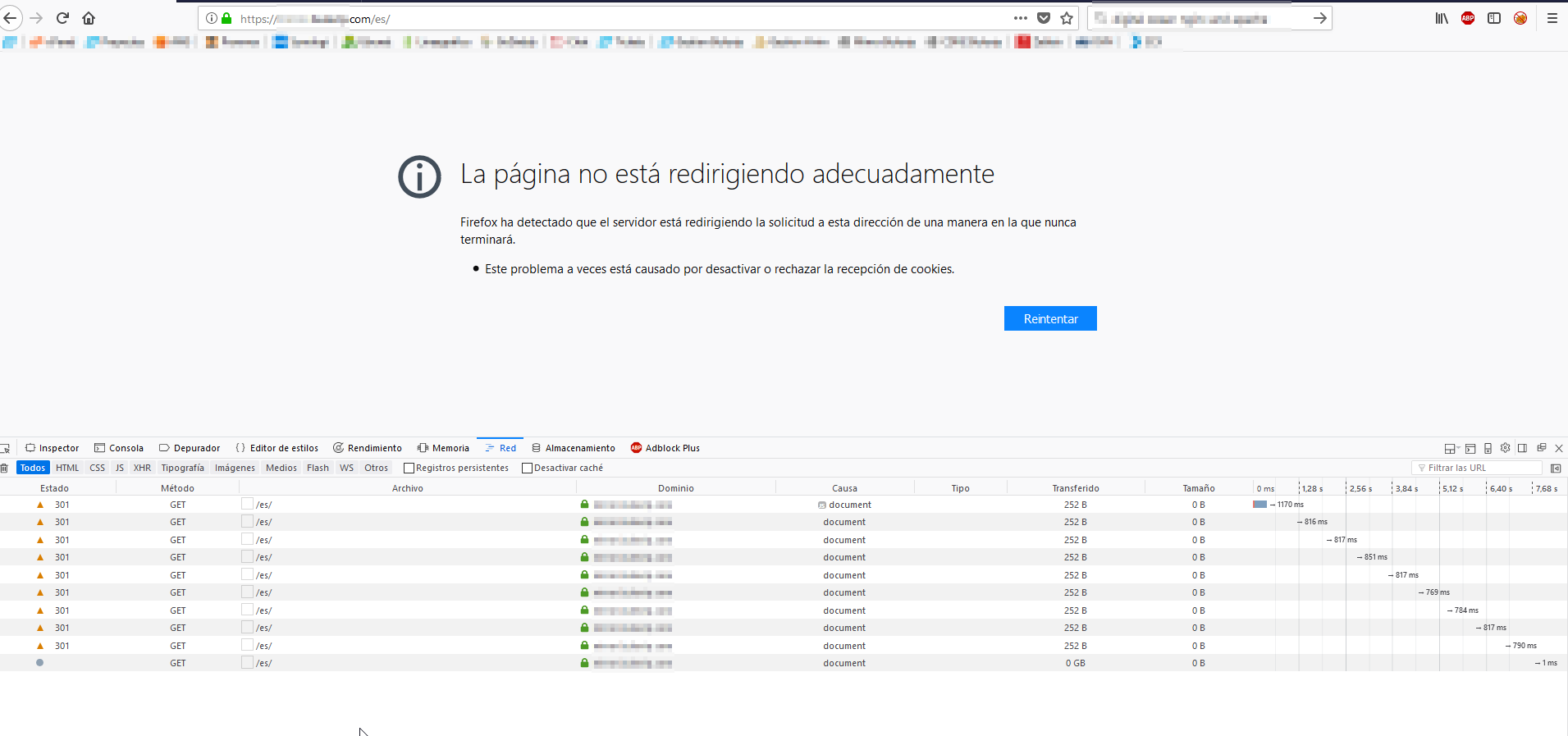
Task: Open the Library bookmarks icon
Action: [x=1442, y=18]
